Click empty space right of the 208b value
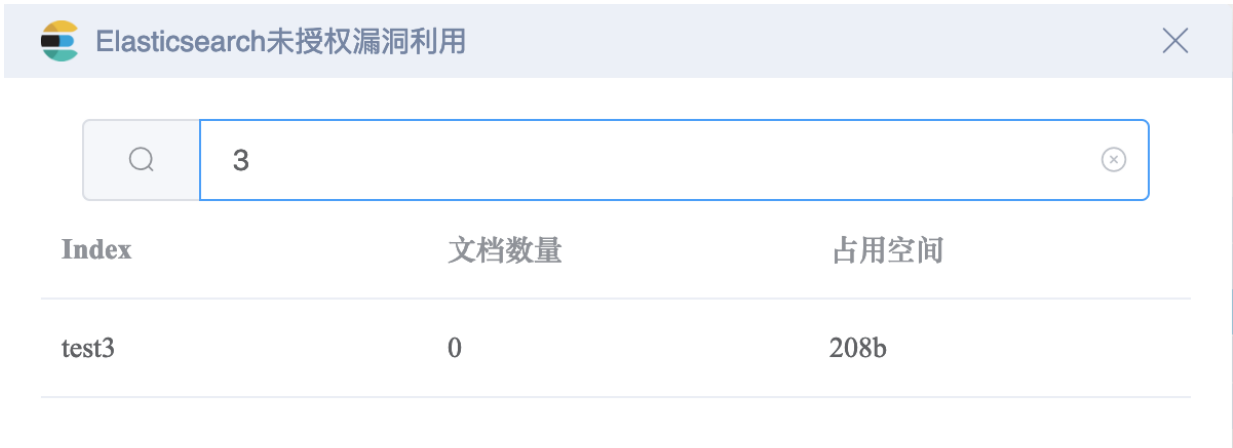 [x=1040, y=348]
